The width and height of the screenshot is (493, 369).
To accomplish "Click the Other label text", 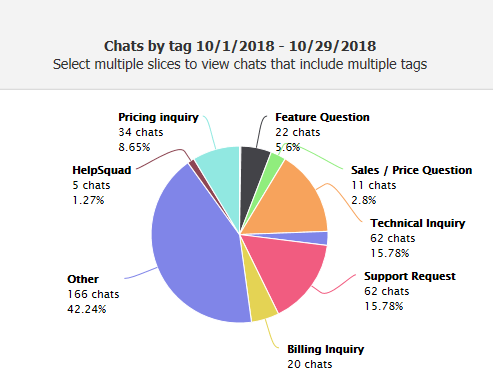I will click(83, 279).
